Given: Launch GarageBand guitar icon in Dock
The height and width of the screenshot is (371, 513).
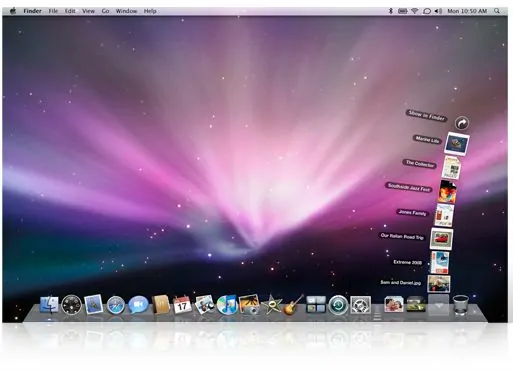Looking at the screenshot, I should click(293, 304).
